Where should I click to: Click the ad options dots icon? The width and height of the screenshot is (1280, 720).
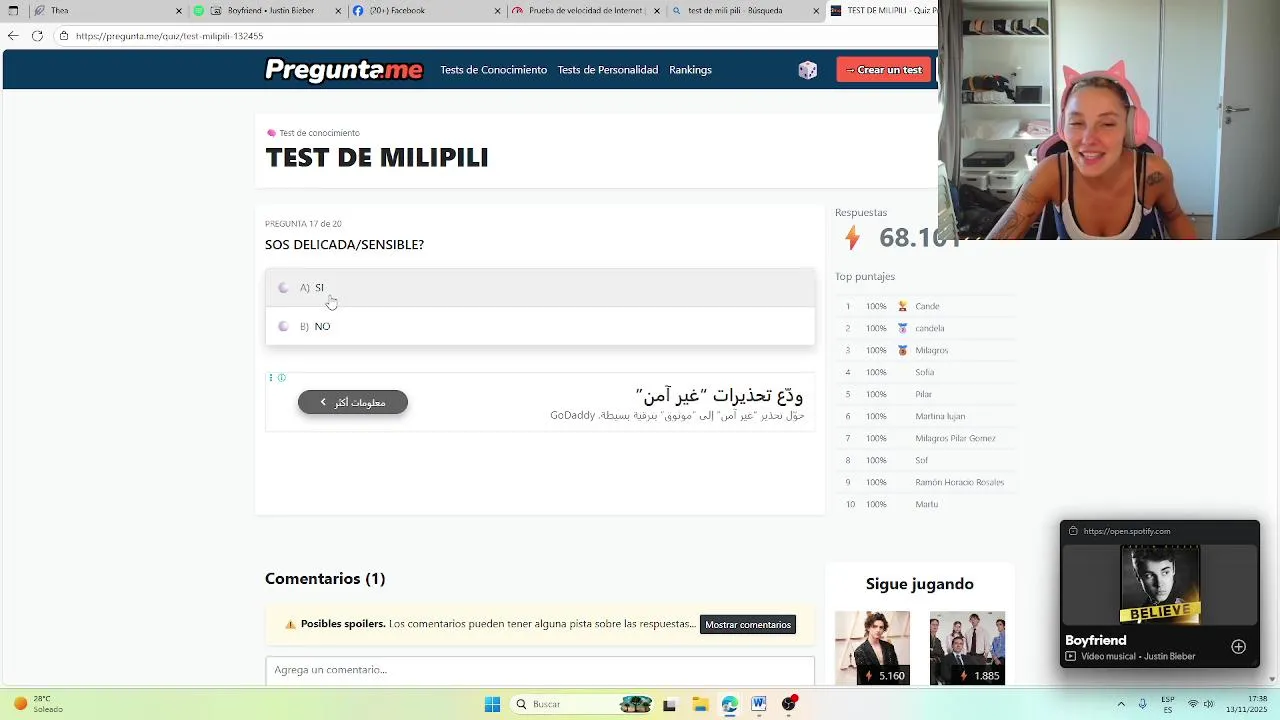[270, 378]
